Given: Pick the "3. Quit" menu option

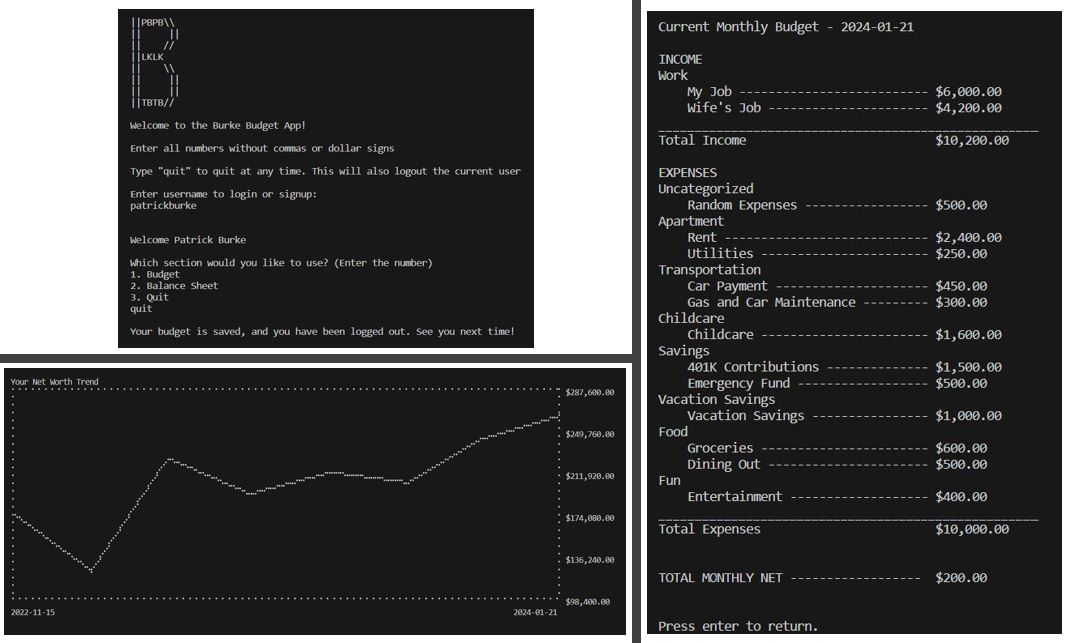Looking at the screenshot, I should click(149, 297).
